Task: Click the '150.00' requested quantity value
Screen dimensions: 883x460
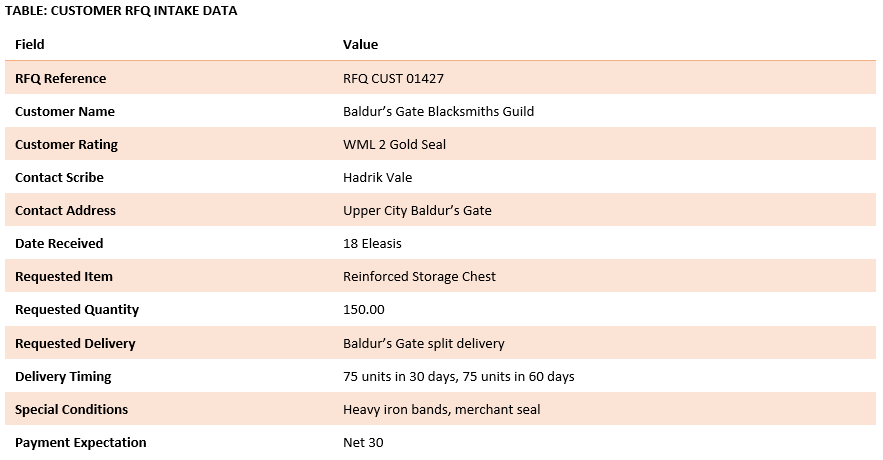Action: [x=364, y=309]
